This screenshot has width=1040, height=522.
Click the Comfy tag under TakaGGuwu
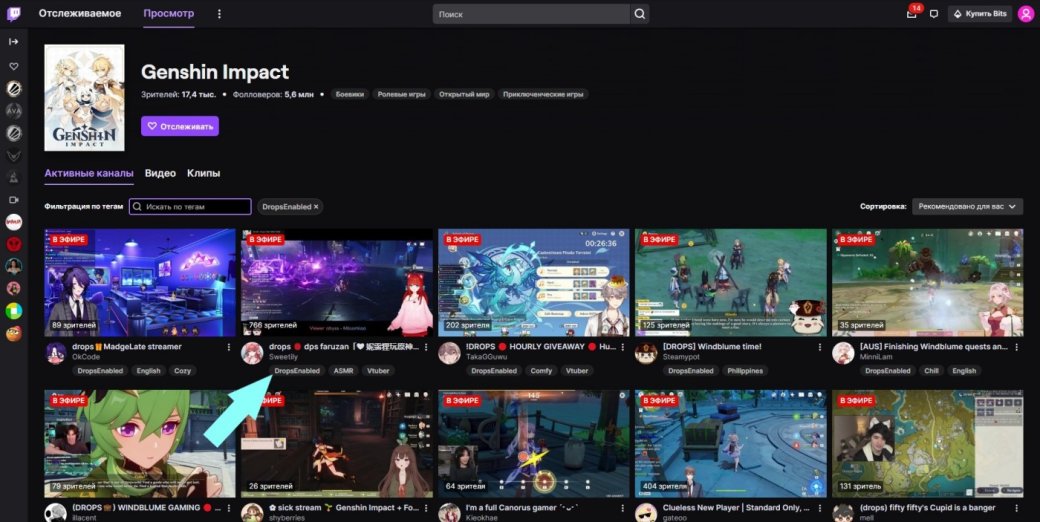click(541, 371)
